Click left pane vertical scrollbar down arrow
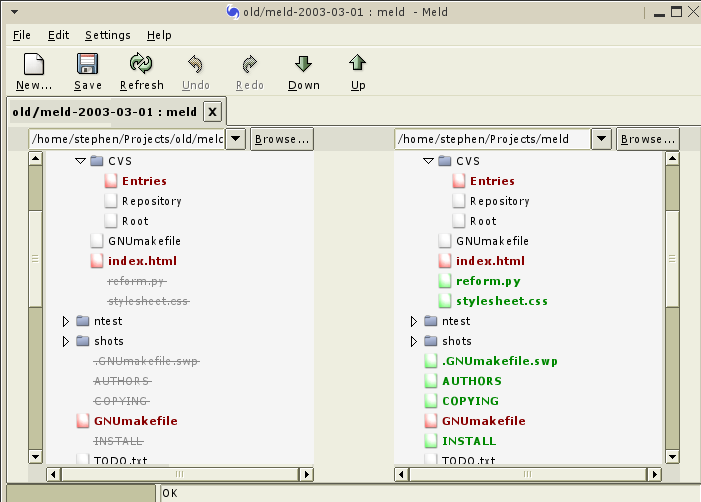This screenshot has height=502, width=701. tap(35, 456)
